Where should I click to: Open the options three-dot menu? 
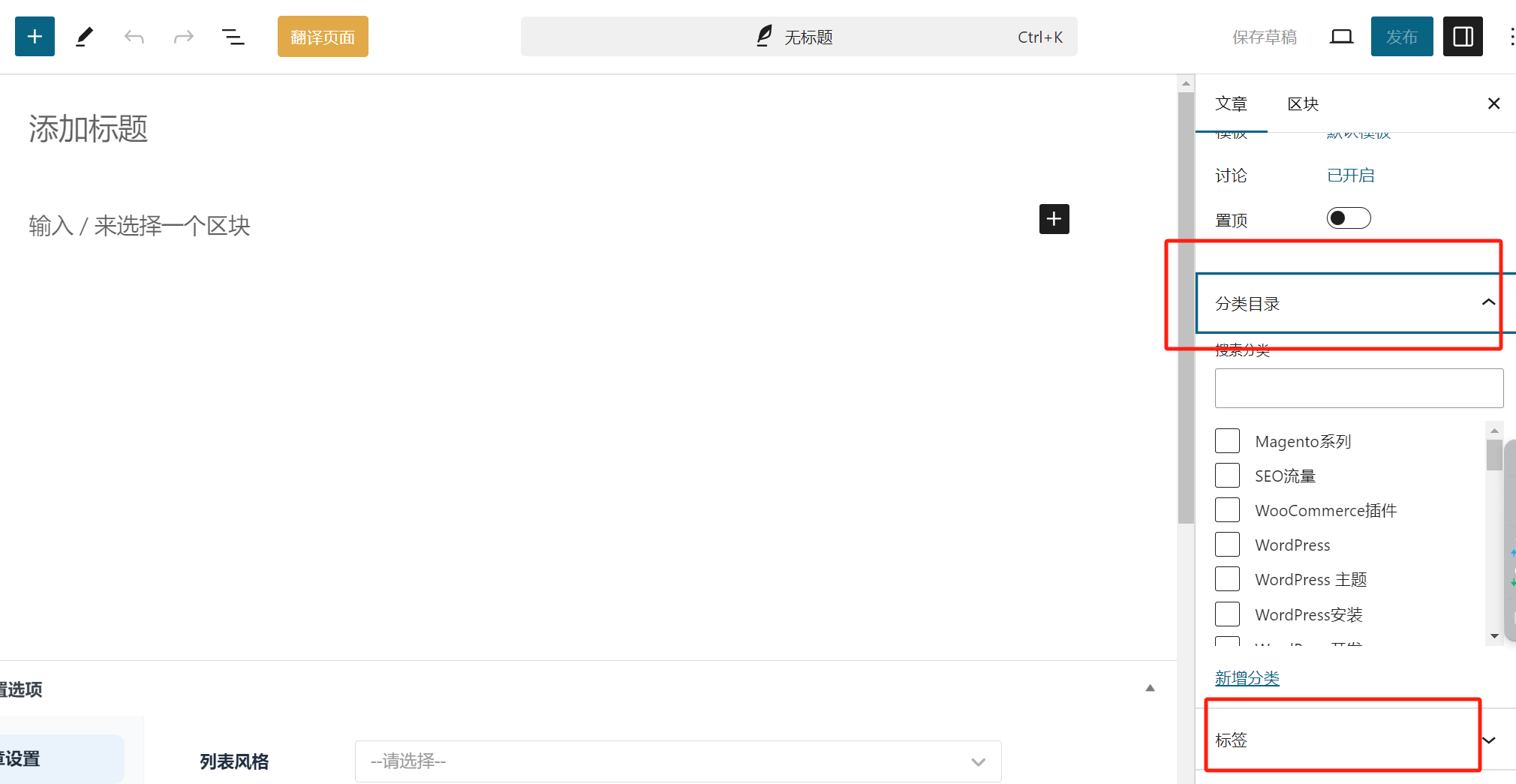[x=1511, y=36]
